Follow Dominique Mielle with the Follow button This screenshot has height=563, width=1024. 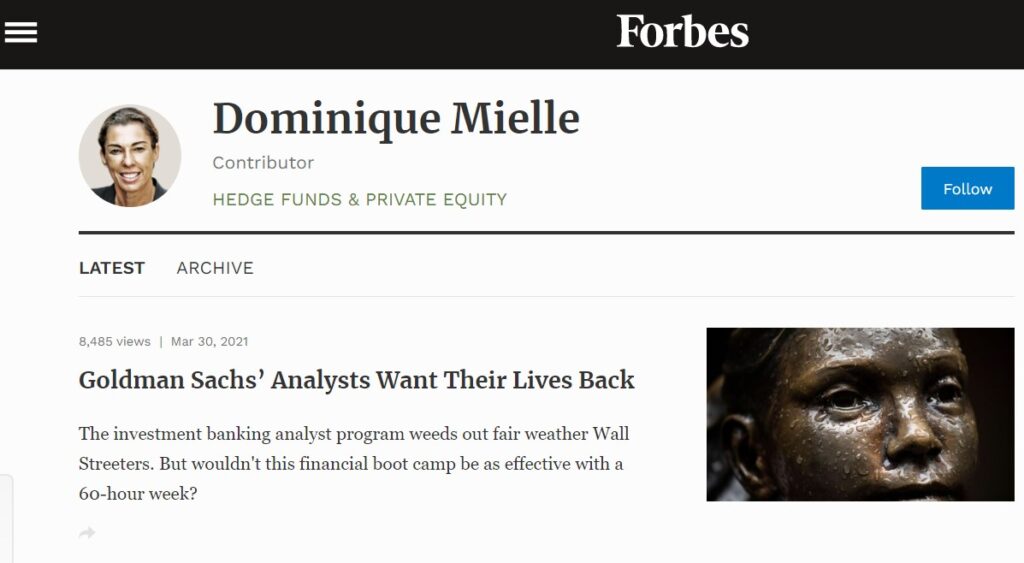click(x=967, y=188)
